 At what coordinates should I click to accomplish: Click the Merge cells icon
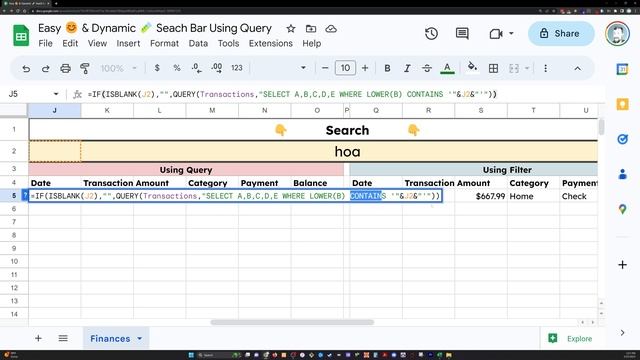[514, 68]
